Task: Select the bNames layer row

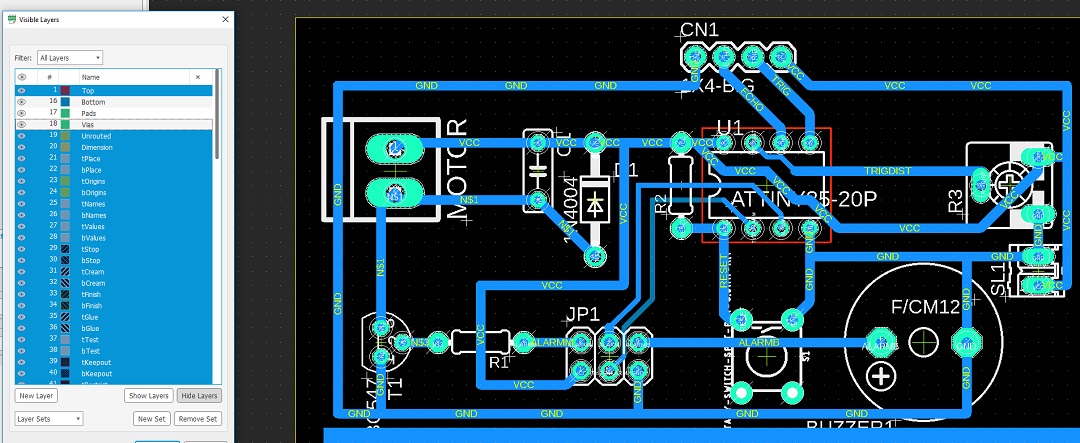Action: tap(114, 215)
